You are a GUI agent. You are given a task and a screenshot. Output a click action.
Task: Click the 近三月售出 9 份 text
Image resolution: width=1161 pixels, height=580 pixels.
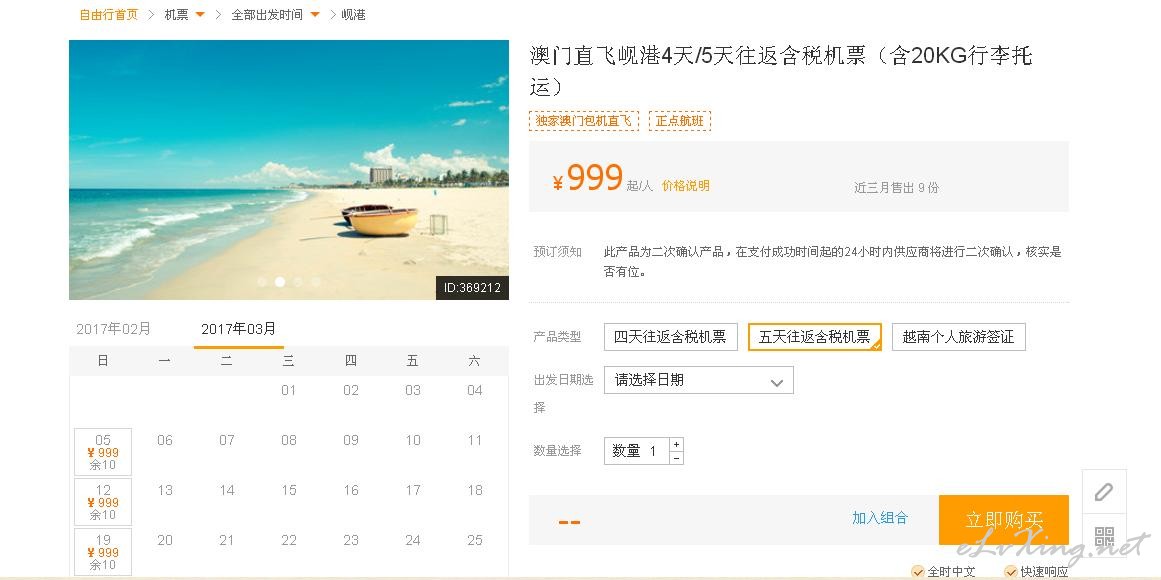pos(896,188)
